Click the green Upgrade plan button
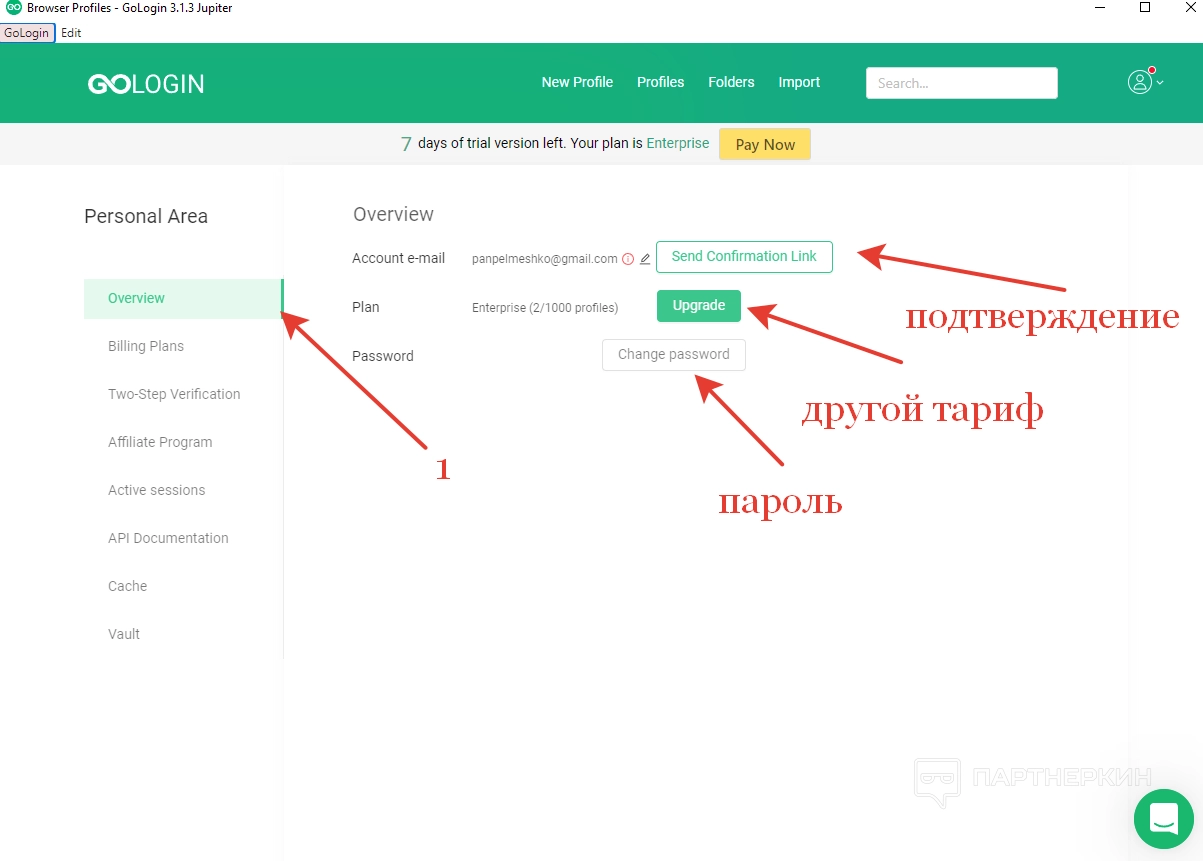The height and width of the screenshot is (861, 1203). click(698, 306)
